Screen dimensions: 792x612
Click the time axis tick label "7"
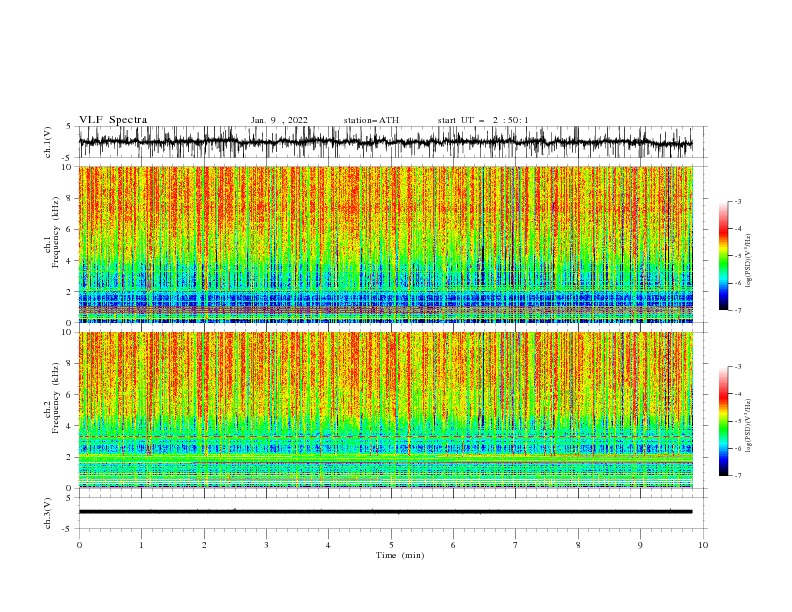(516, 545)
